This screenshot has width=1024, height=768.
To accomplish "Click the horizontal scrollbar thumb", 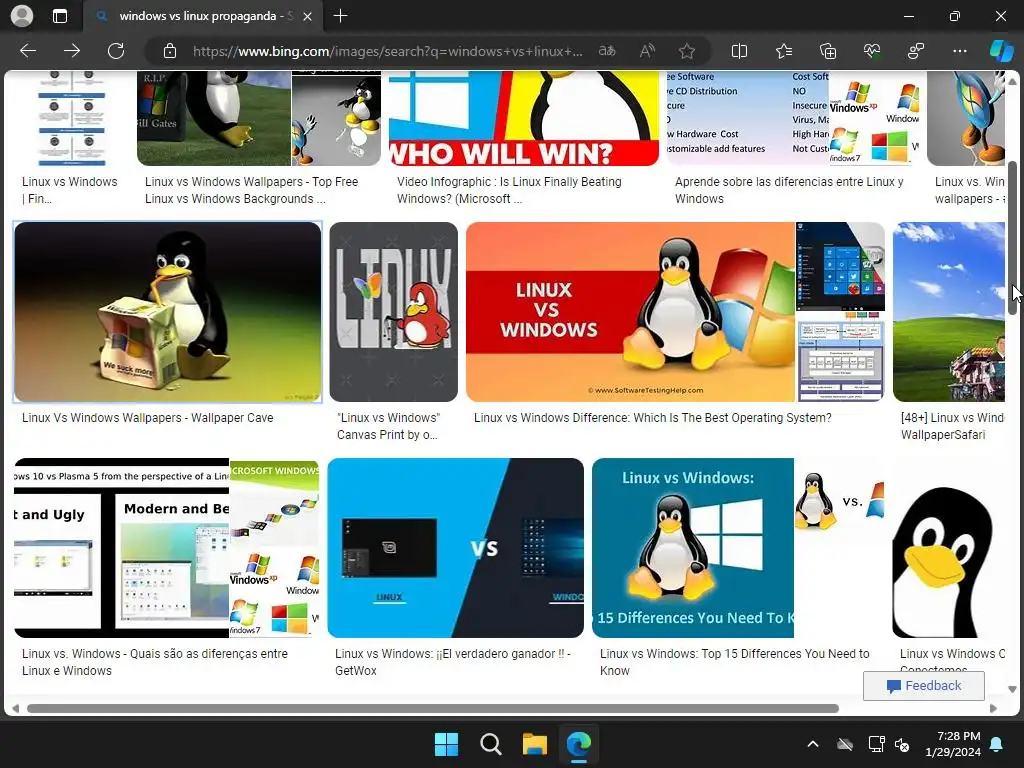I will [x=432, y=709].
